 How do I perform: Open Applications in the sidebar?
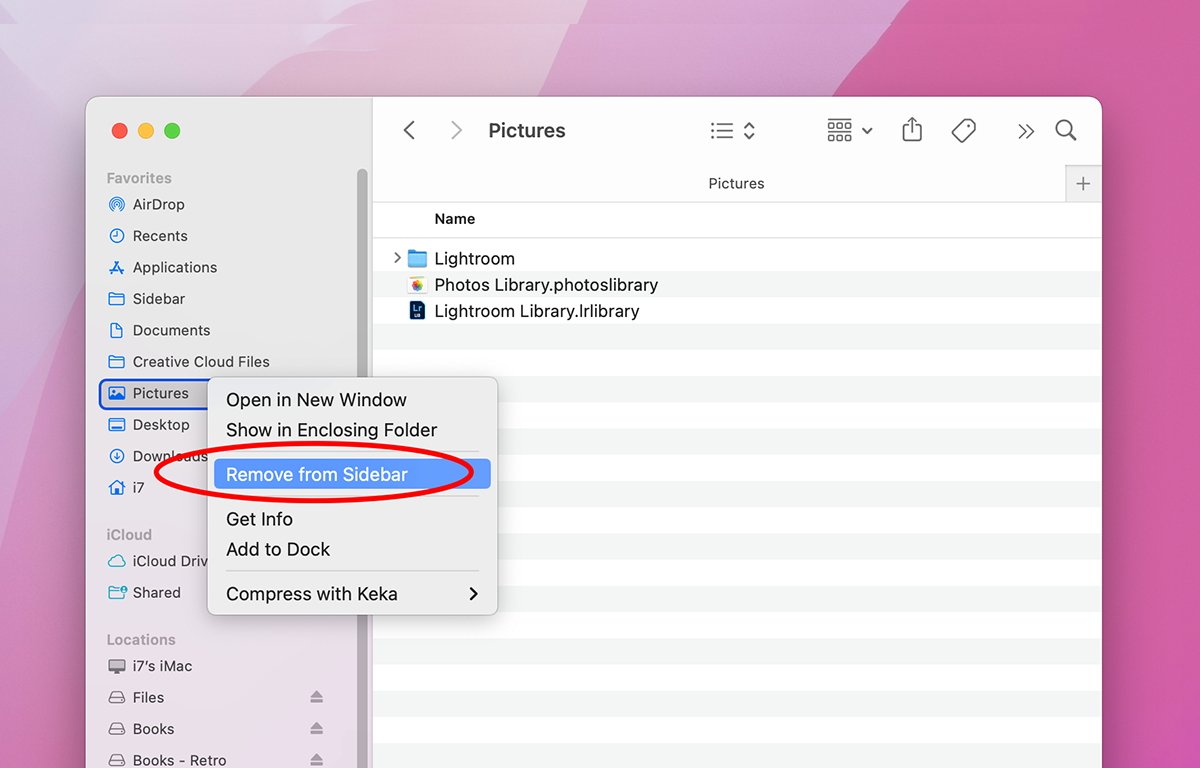pyautogui.click(x=174, y=267)
